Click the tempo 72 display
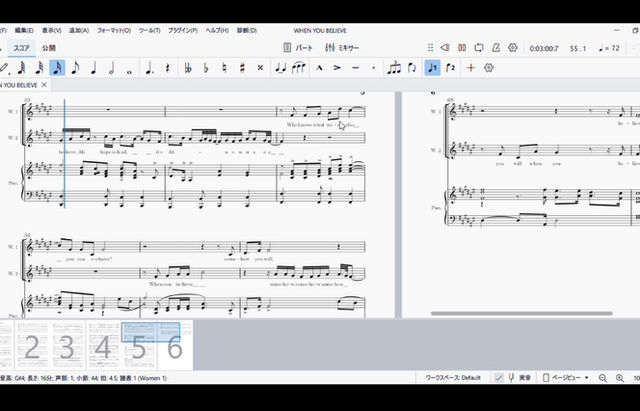The height and width of the screenshot is (411, 640). coord(609,48)
